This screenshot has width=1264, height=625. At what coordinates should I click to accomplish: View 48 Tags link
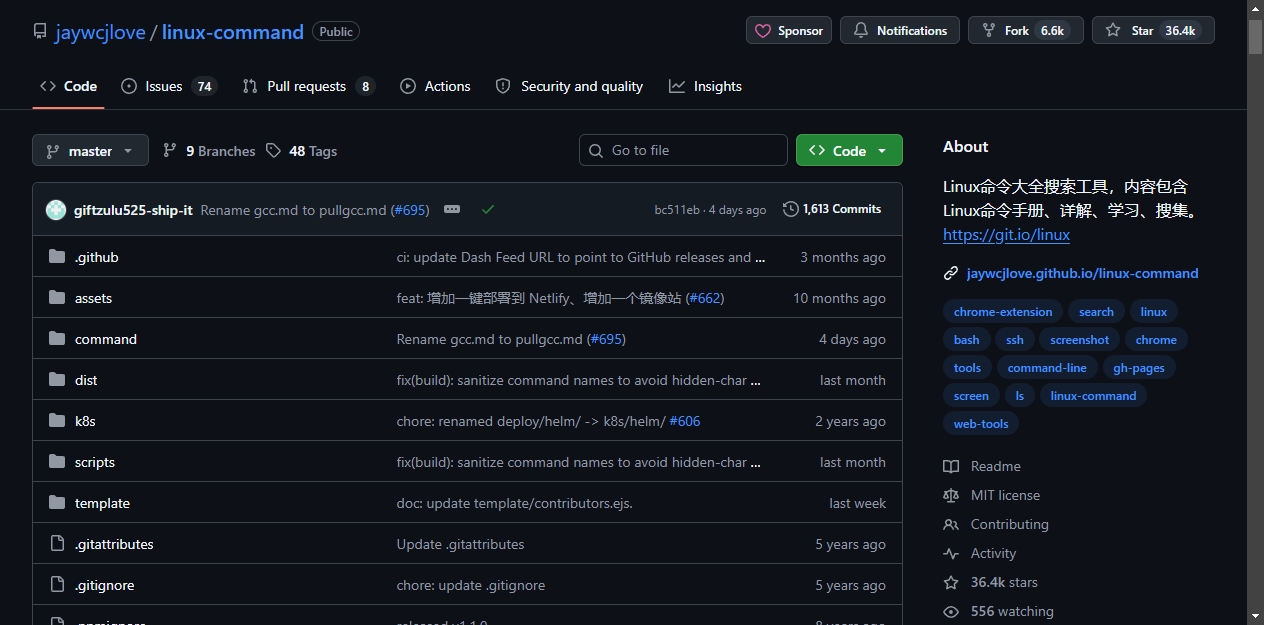coord(301,151)
